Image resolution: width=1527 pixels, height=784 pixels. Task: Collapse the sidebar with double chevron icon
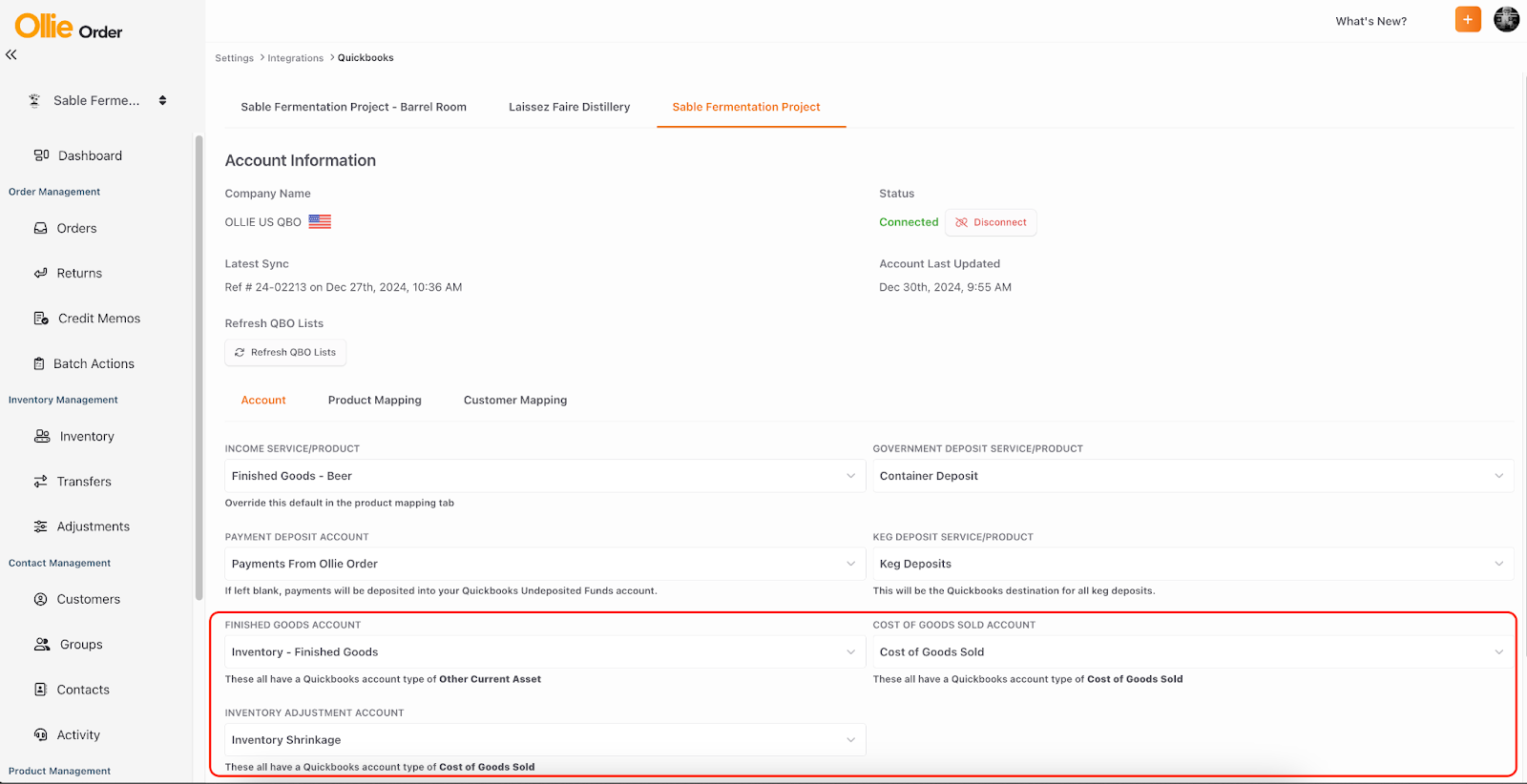11,55
